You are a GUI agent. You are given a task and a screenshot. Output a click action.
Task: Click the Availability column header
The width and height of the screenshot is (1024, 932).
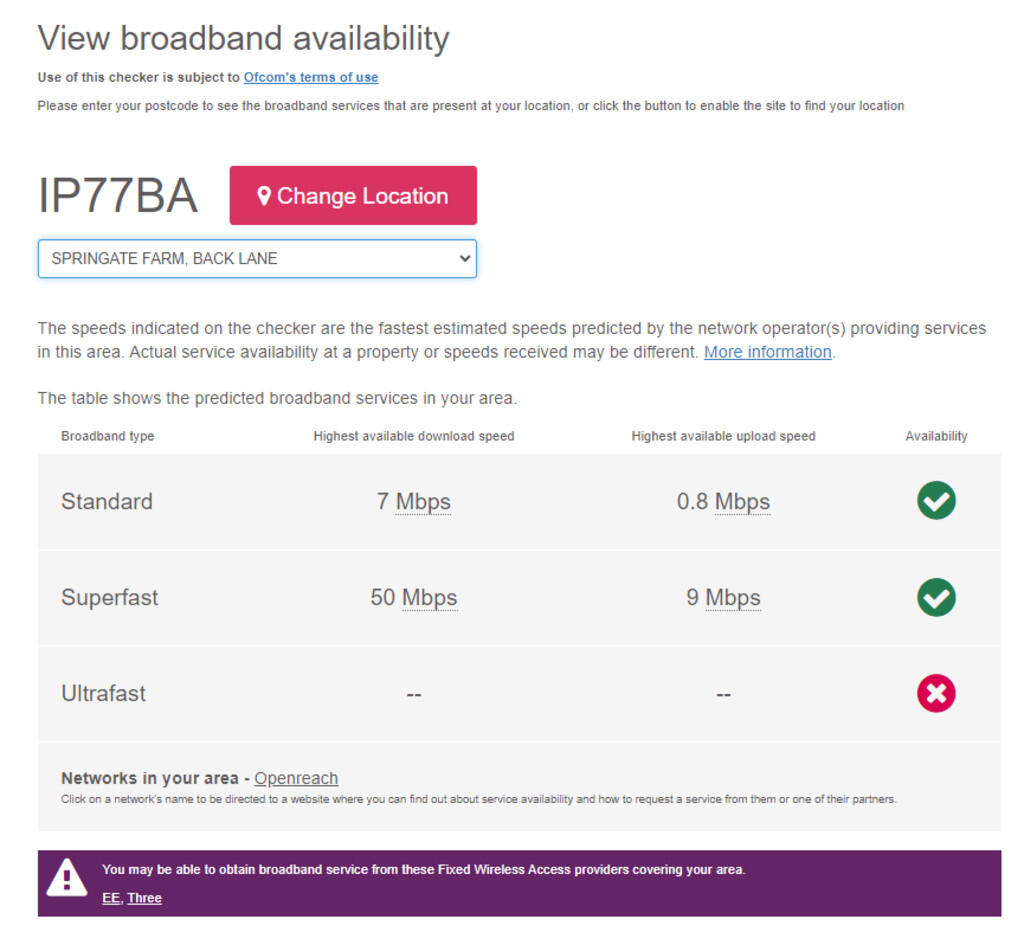936,436
